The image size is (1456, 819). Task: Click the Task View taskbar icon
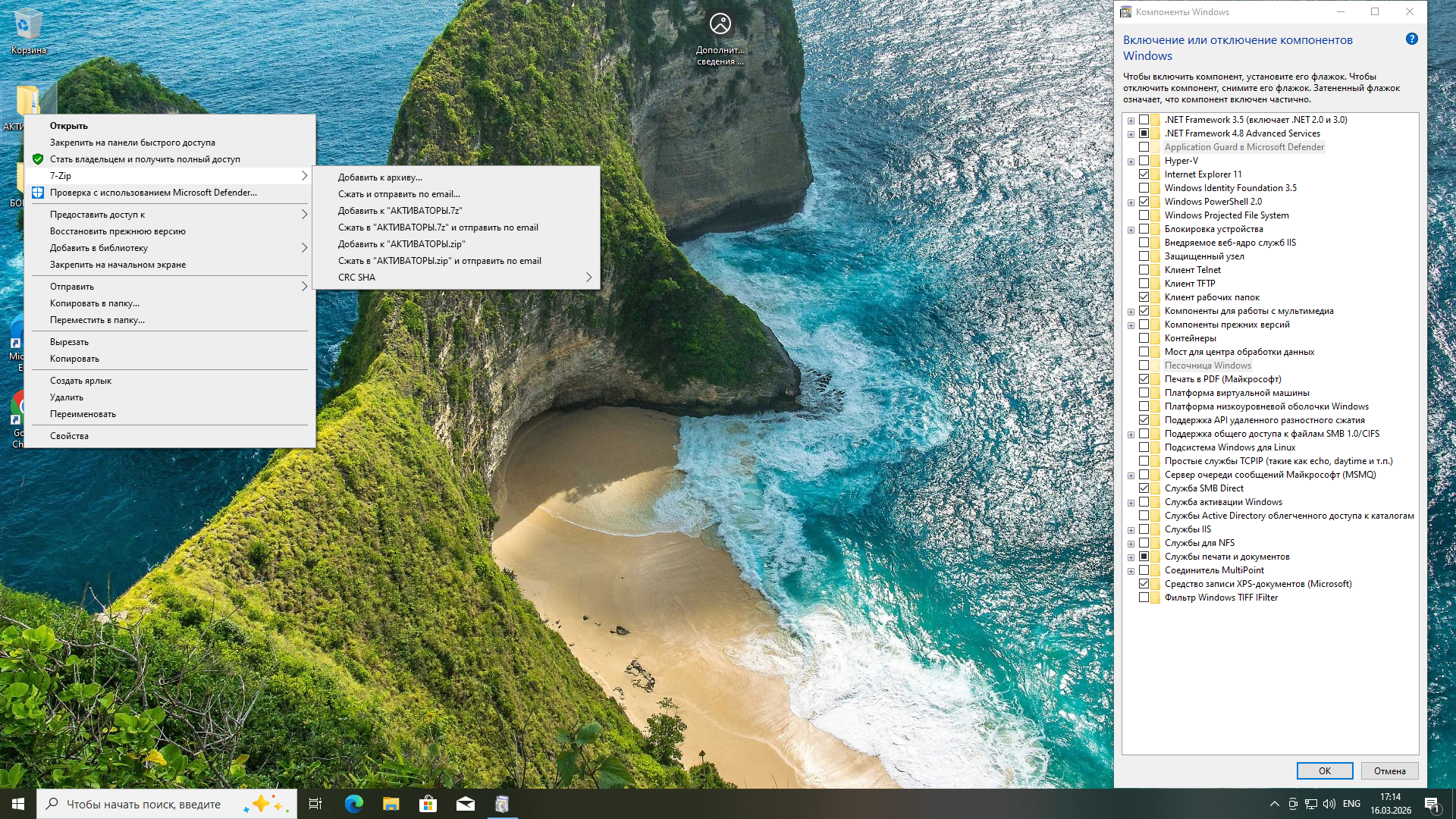click(x=315, y=804)
